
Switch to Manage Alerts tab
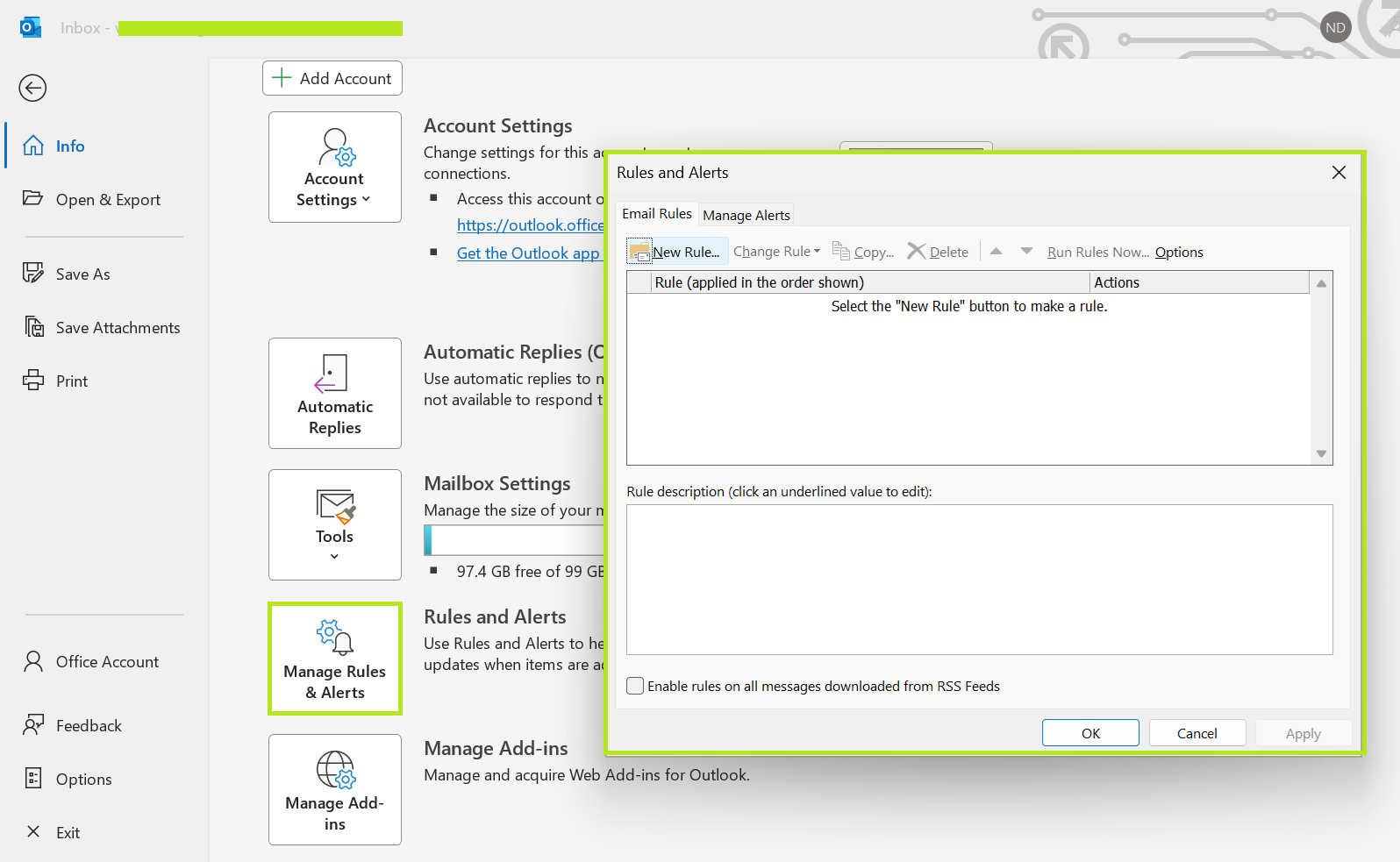pyautogui.click(x=746, y=215)
